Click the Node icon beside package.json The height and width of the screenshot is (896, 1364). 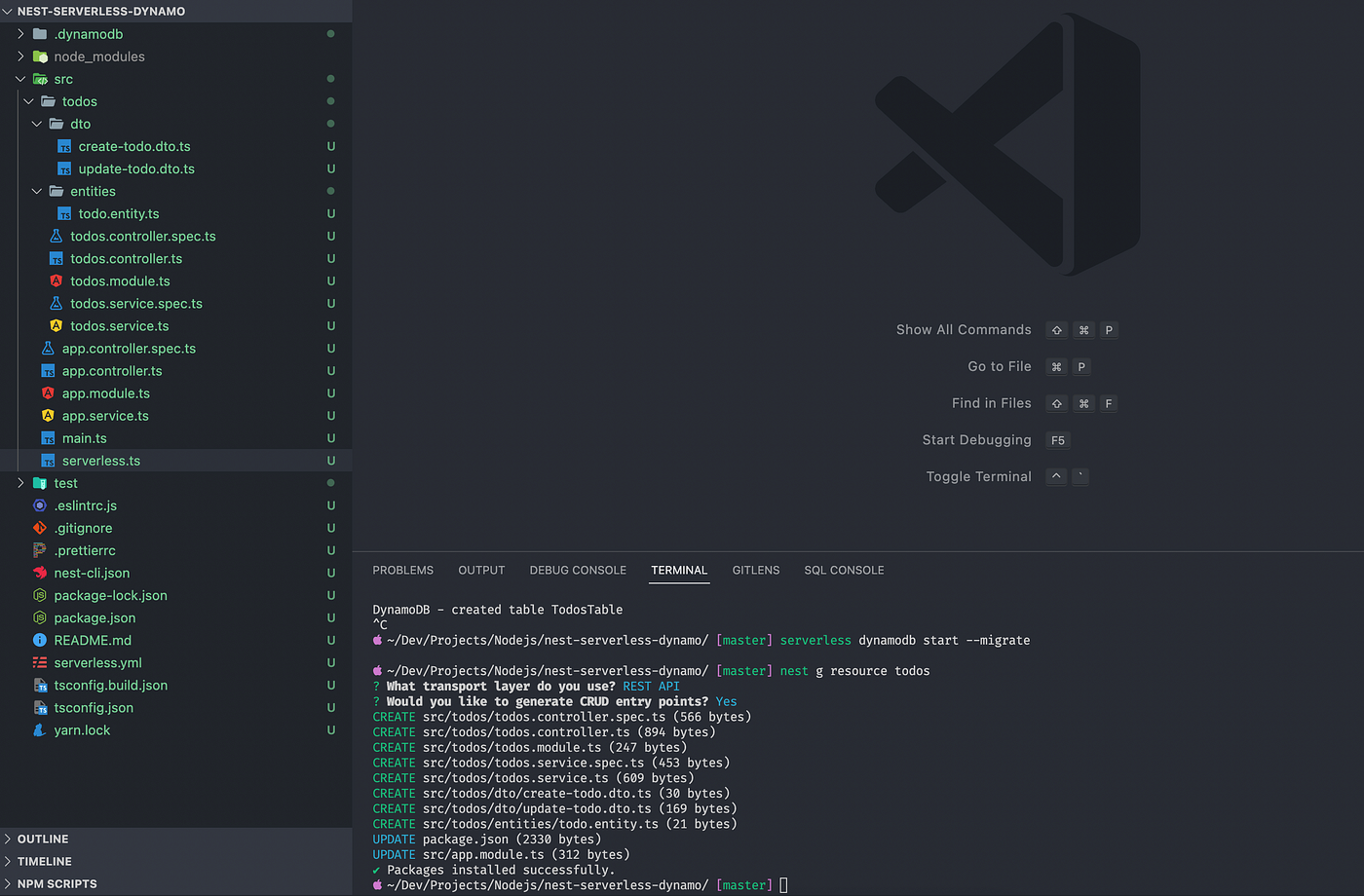tap(40, 617)
